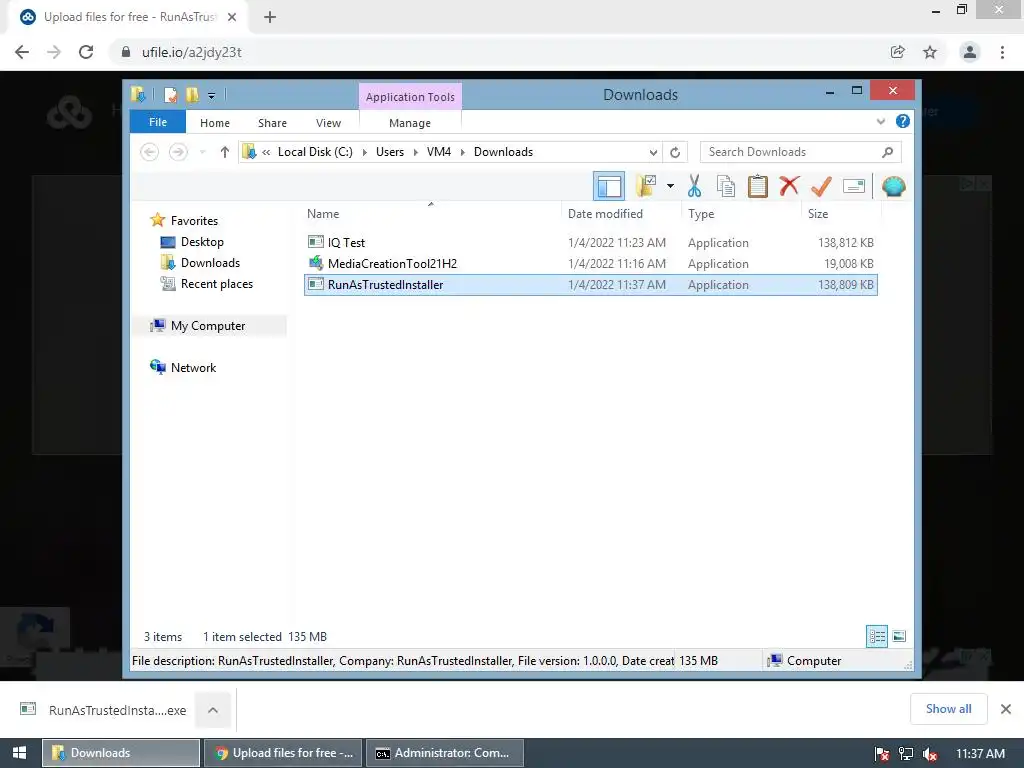Screen dimensions: 1024x768
Task: Select the IQ Test file
Action: [x=590, y=243]
